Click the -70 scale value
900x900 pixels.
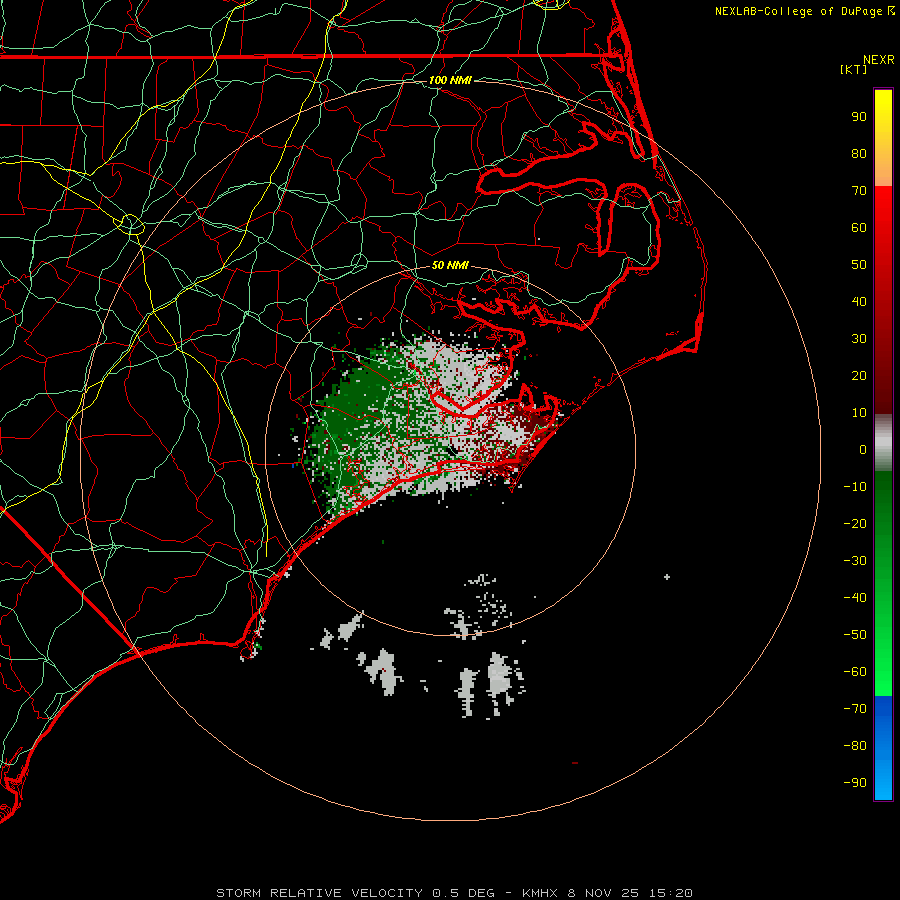click(x=855, y=709)
